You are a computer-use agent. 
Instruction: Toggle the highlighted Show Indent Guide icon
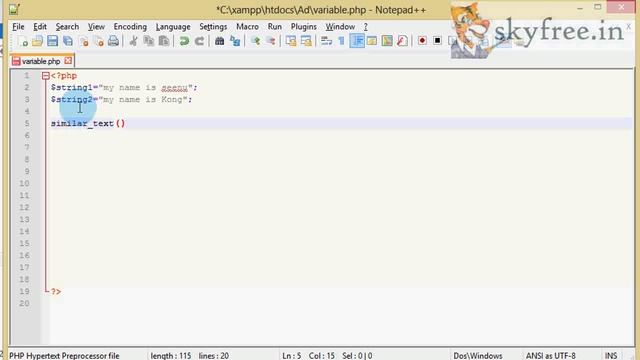[x=357, y=41]
